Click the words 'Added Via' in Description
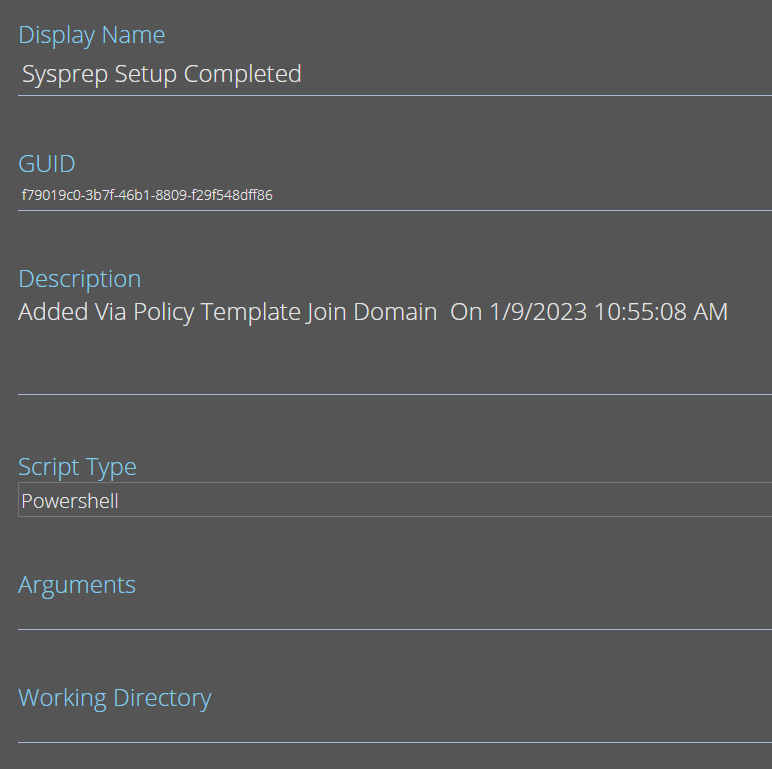Image resolution: width=772 pixels, height=769 pixels. (72, 312)
